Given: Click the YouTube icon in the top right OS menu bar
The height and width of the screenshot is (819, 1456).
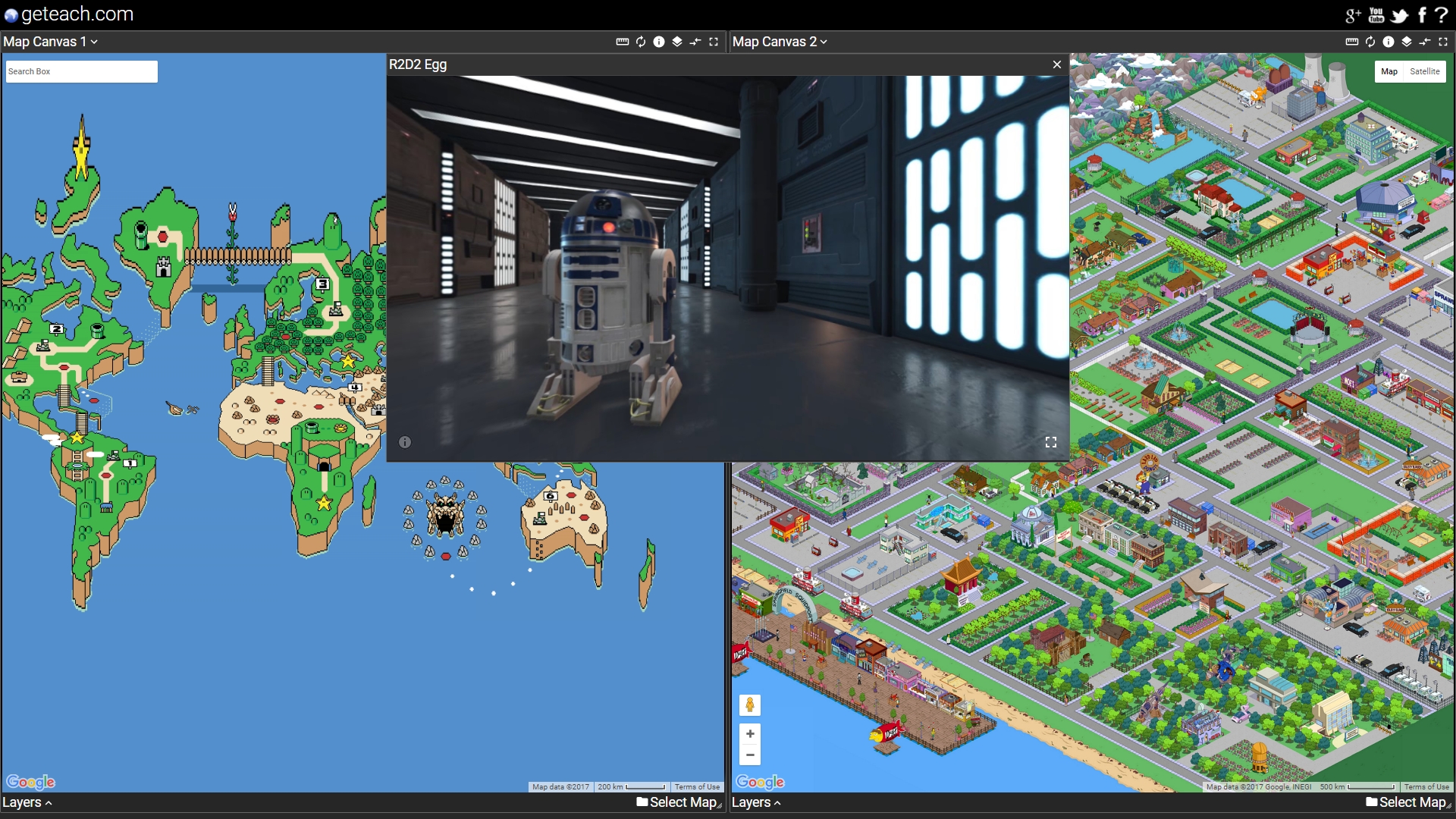Looking at the screenshot, I should (x=1376, y=14).
